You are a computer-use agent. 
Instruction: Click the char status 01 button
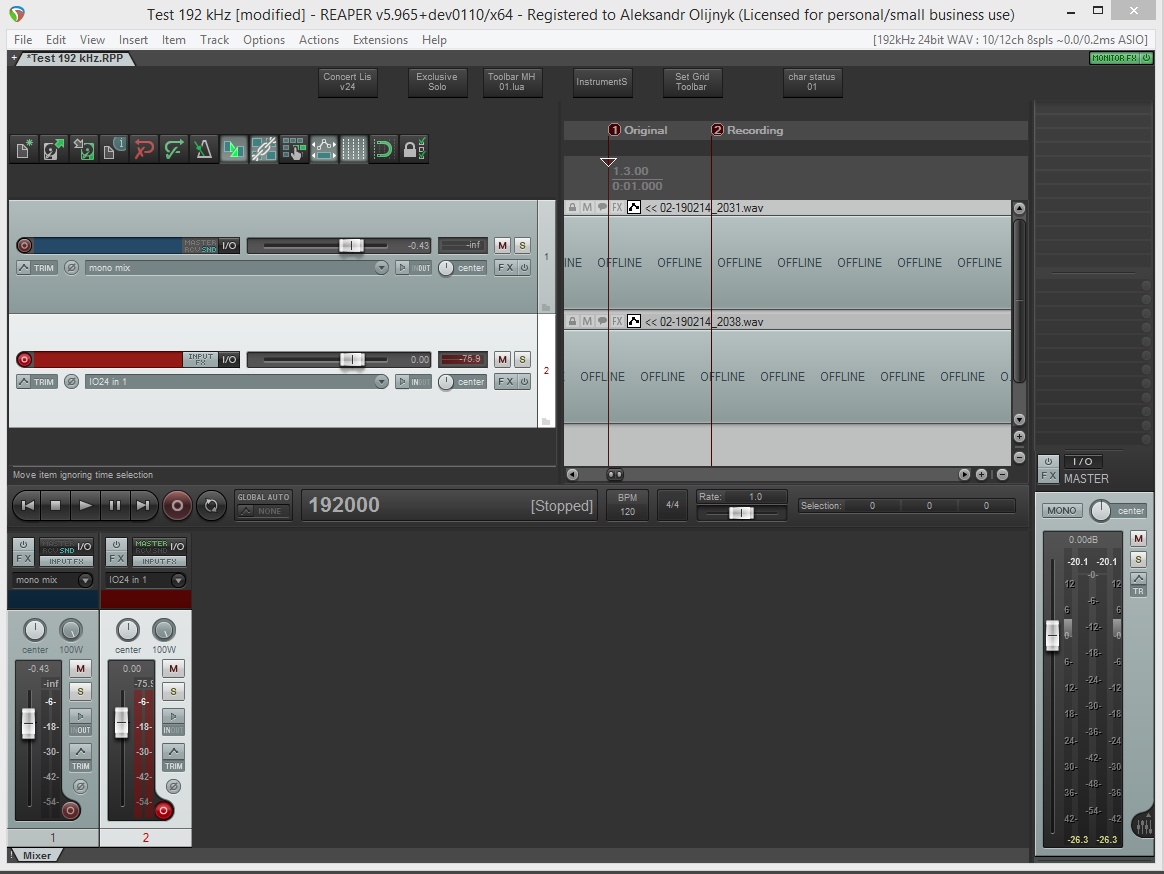click(x=812, y=82)
